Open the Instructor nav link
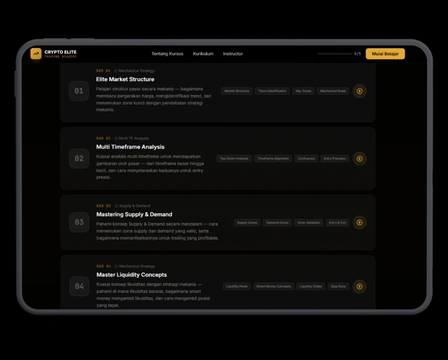Screen dimensions: 448x360 (233, 54)
